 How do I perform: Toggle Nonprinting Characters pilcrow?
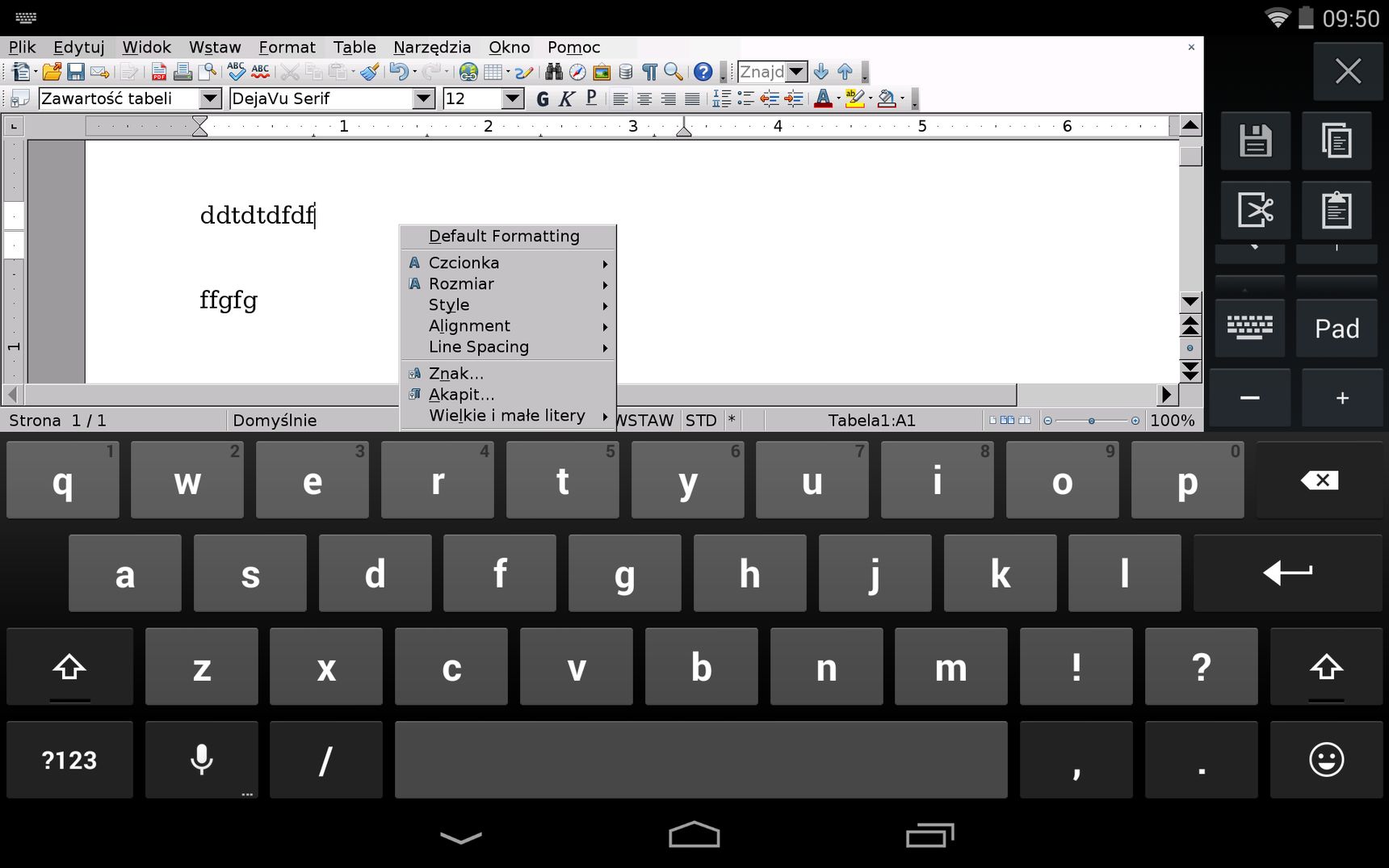[x=649, y=72]
